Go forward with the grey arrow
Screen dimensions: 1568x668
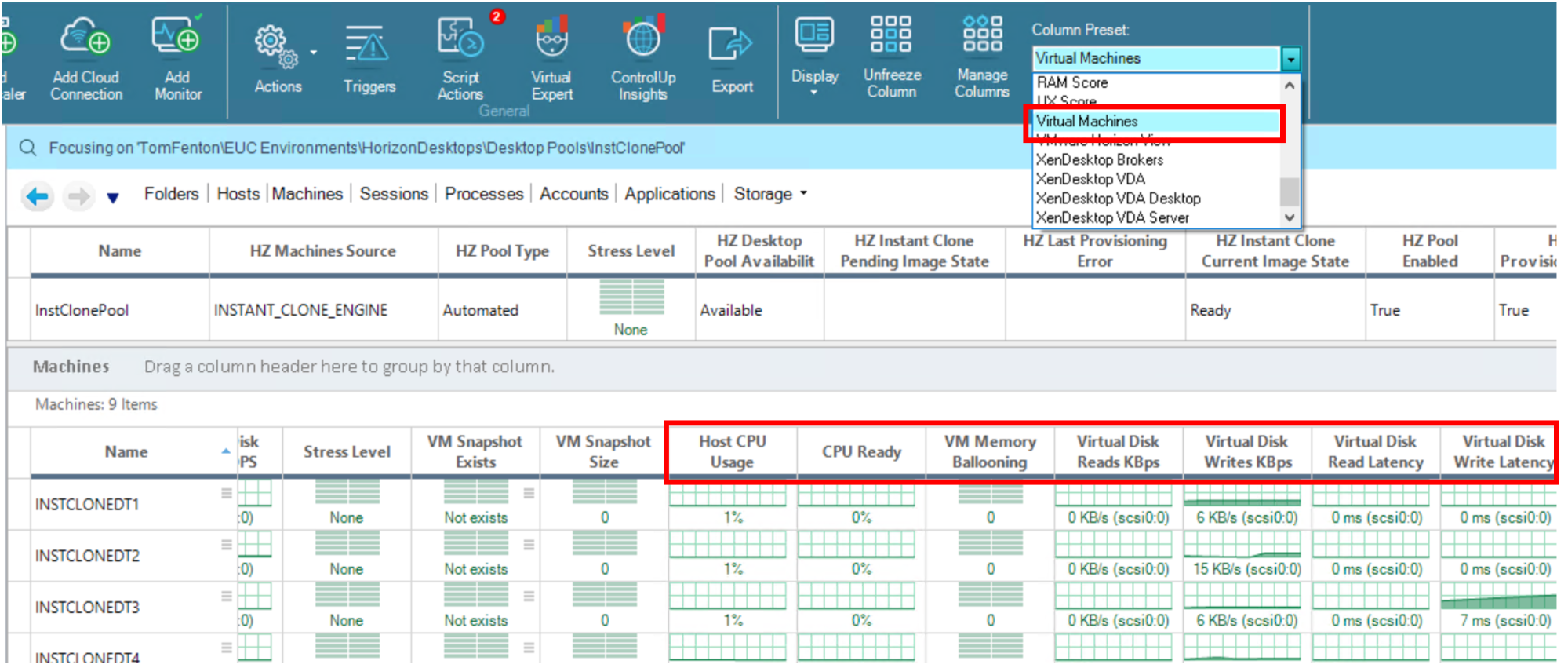coord(78,196)
